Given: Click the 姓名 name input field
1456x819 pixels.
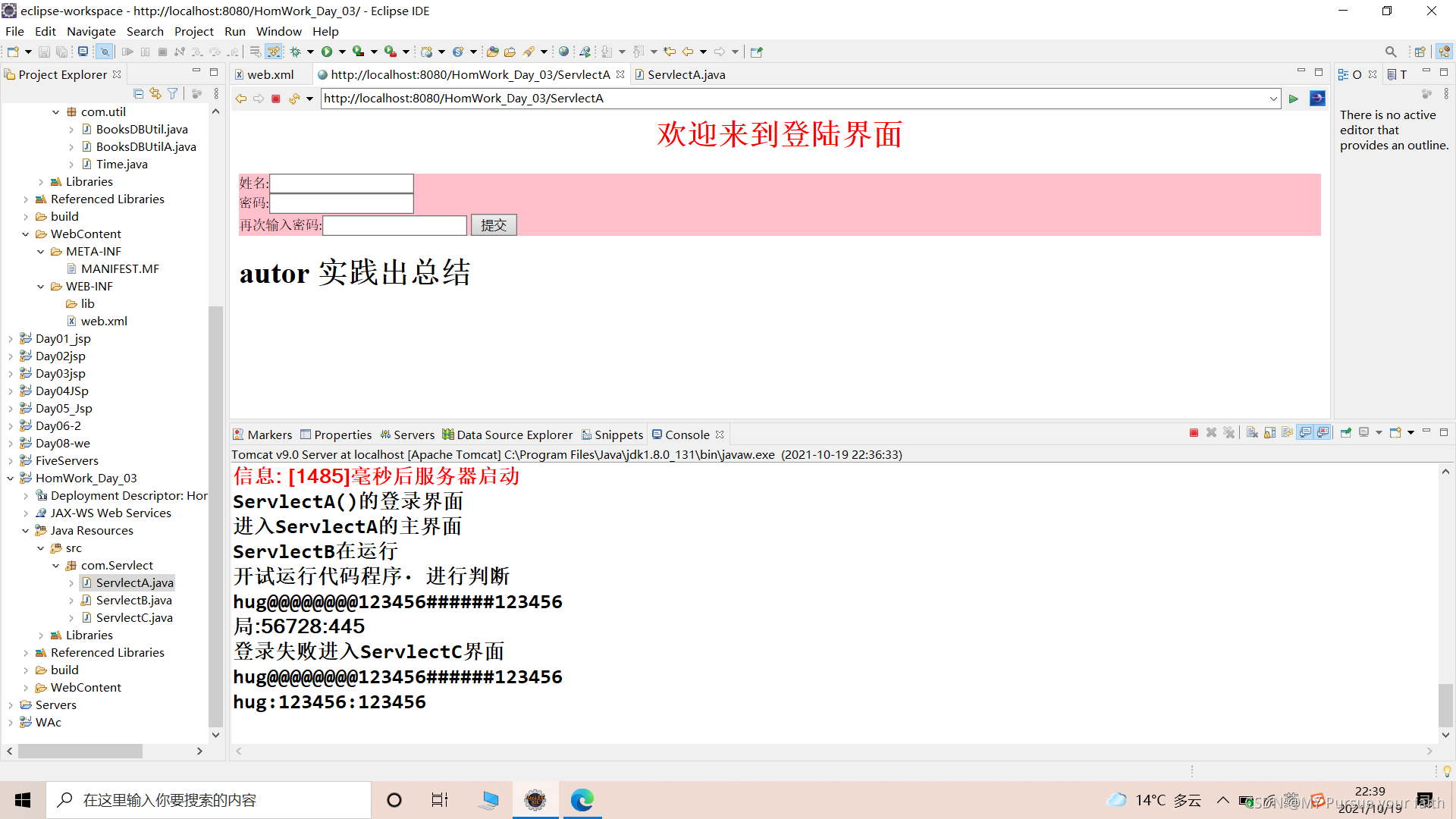Looking at the screenshot, I should click(x=341, y=184).
